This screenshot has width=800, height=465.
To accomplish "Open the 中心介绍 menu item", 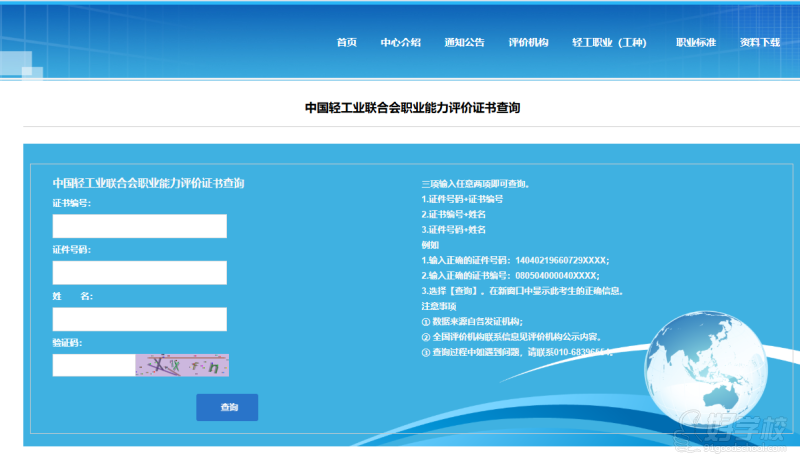I will tap(401, 42).
